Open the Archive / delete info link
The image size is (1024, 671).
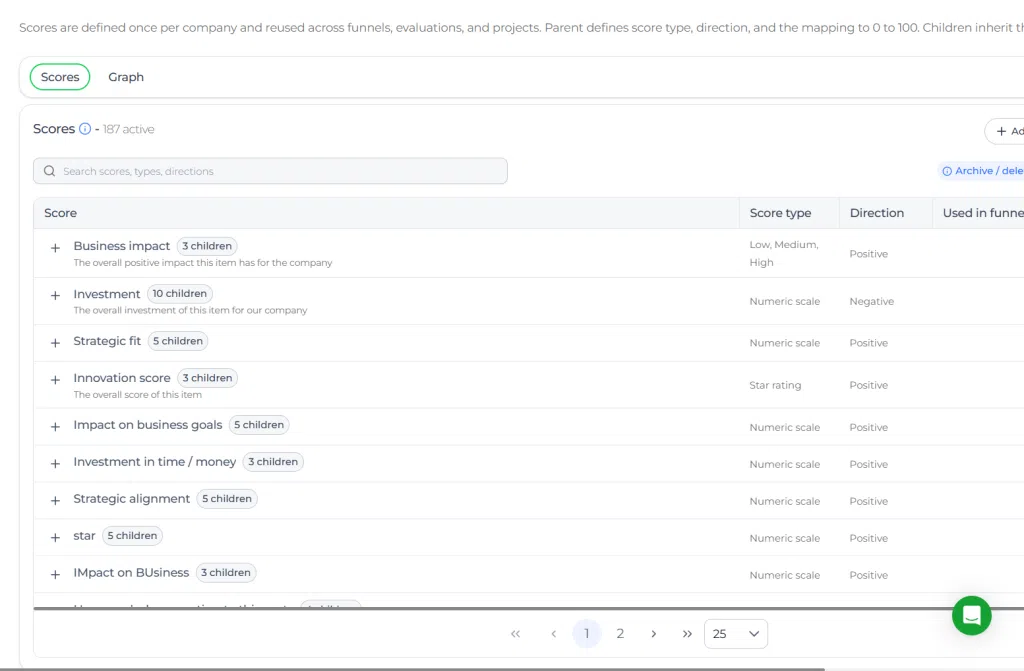(982, 171)
